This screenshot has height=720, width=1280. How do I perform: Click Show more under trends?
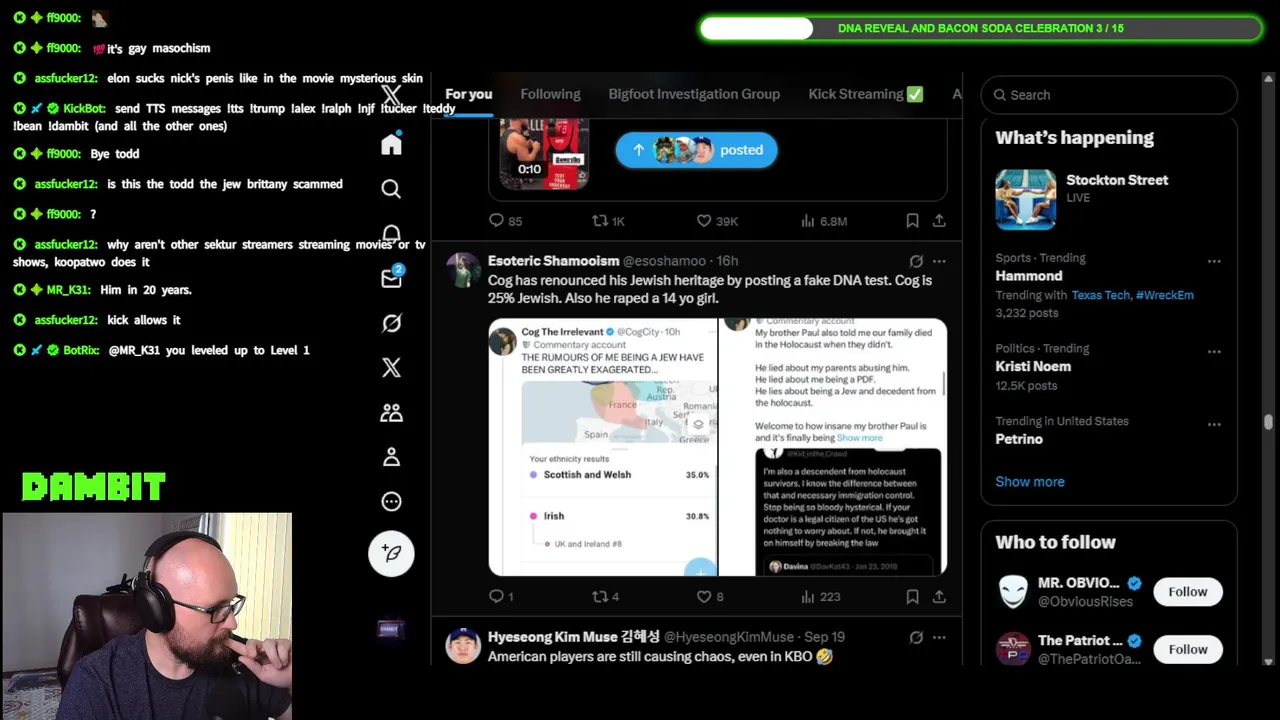pos(1030,481)
